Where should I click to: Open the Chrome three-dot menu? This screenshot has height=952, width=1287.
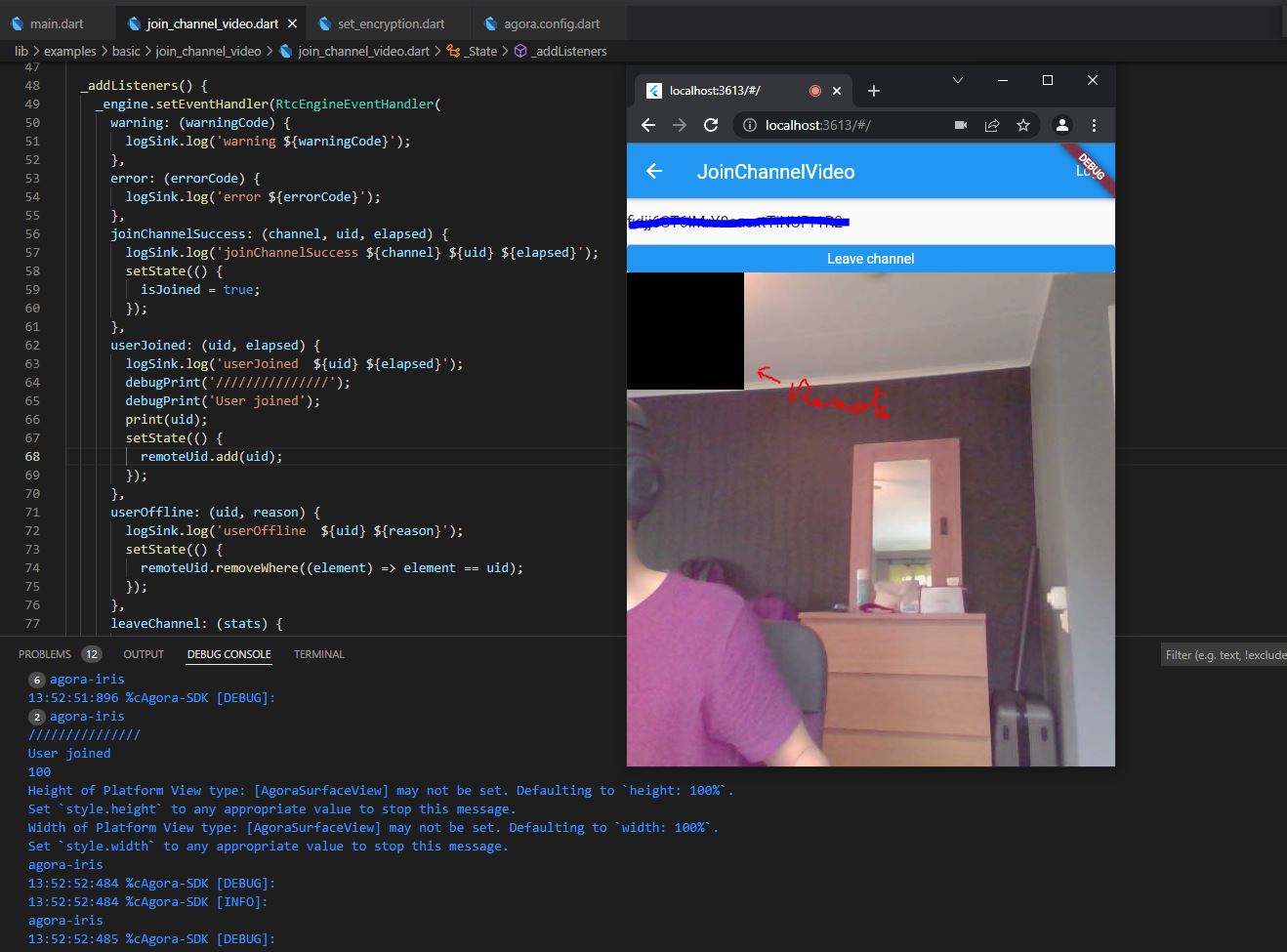point(1094,125)
